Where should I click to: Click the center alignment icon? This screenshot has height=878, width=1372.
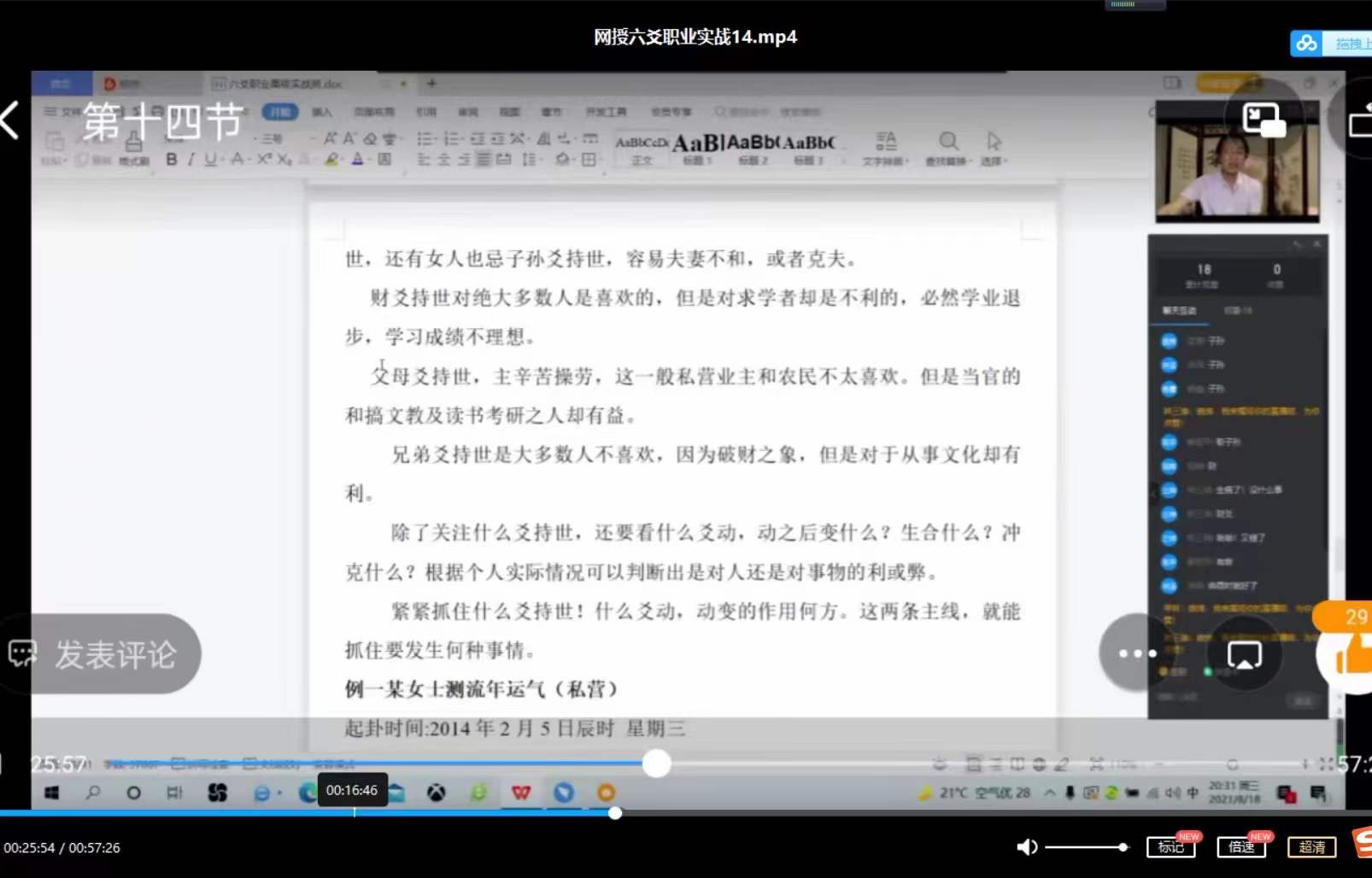click(446, 160)
